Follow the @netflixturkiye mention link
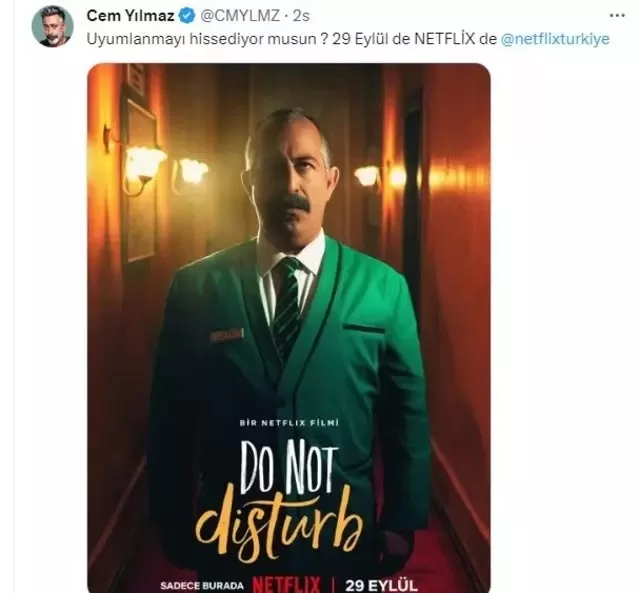Screen dimensions: 640x593 click(x=555, y=39)
